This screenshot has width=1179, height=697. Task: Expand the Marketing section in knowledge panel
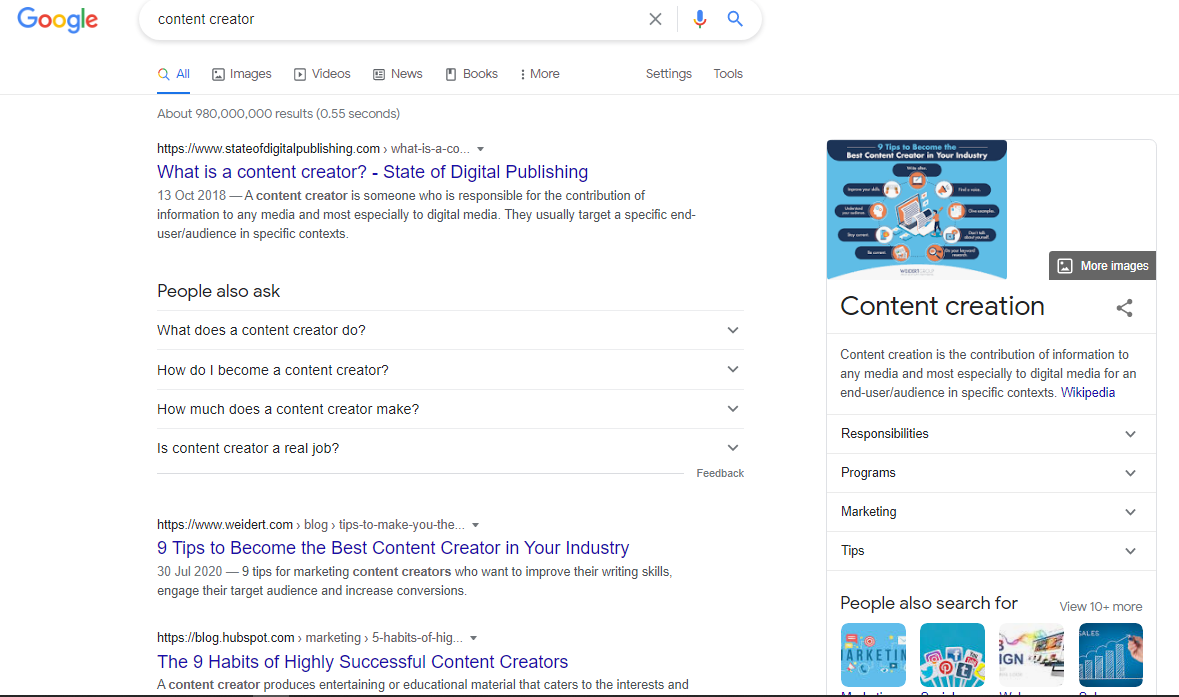991,512
